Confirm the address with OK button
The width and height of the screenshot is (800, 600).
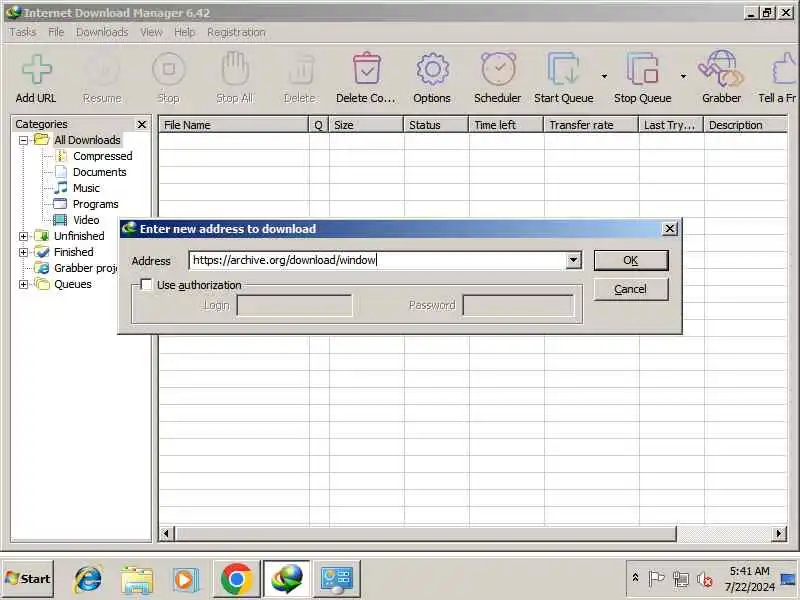click(631, 260)
